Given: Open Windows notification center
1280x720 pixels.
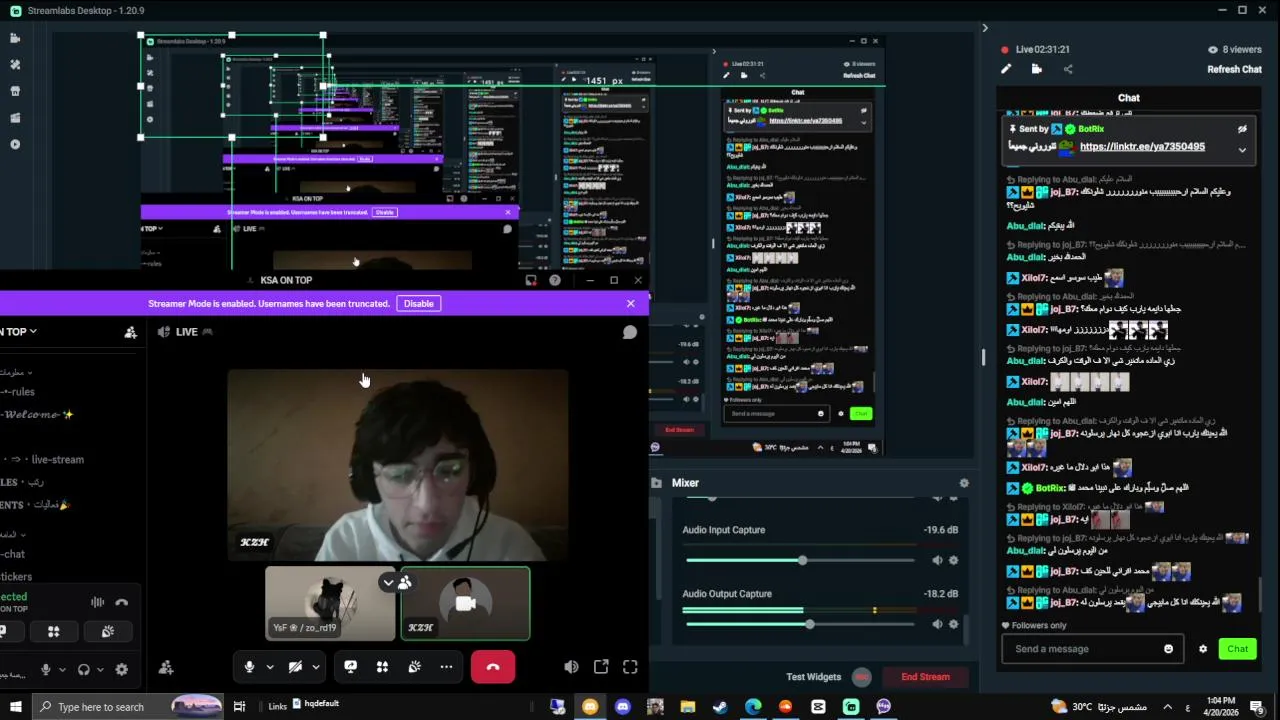Looking at the screenshot, I should [1257, 706].
